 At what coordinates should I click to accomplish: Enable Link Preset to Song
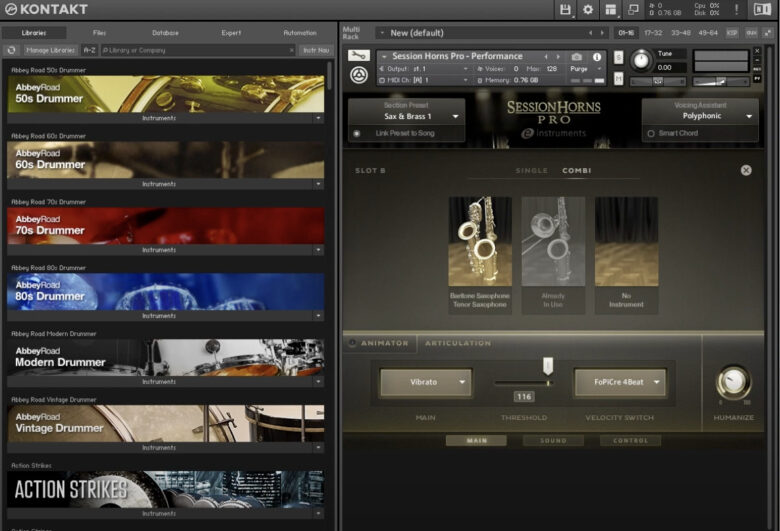[x=357, y=133]
